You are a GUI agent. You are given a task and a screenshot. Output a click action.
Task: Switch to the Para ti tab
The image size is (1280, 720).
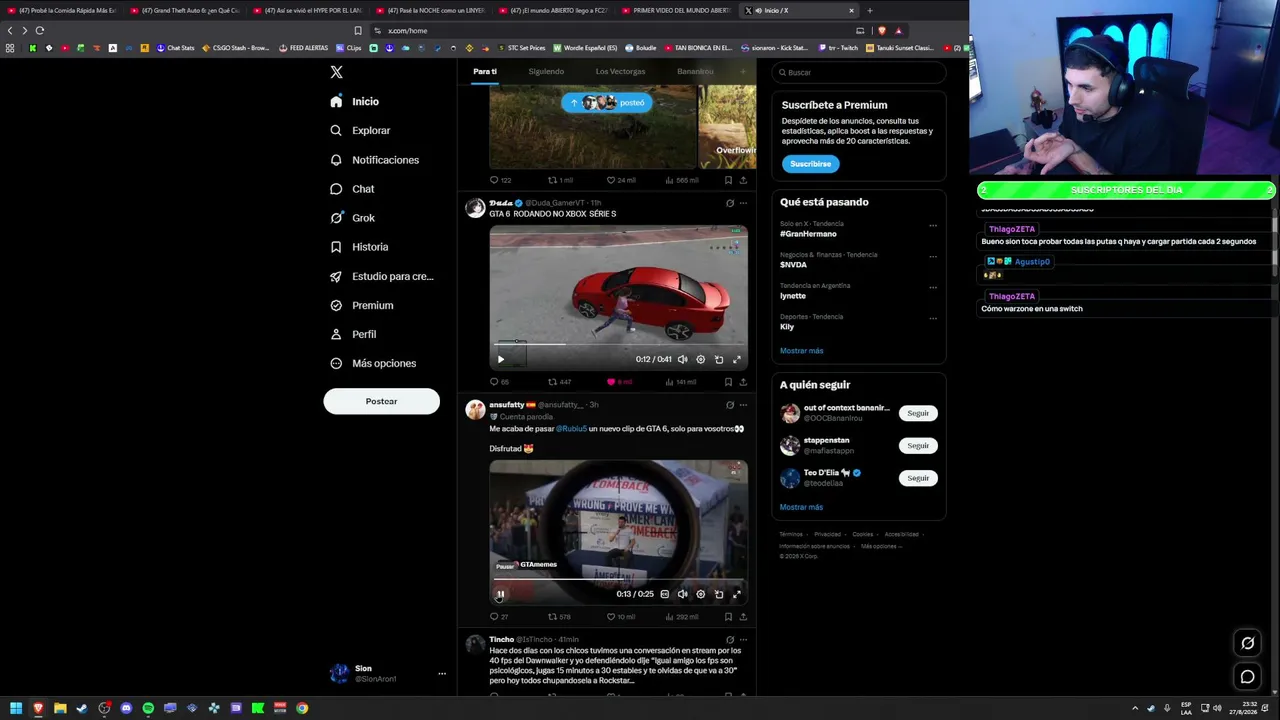point(485,71)
